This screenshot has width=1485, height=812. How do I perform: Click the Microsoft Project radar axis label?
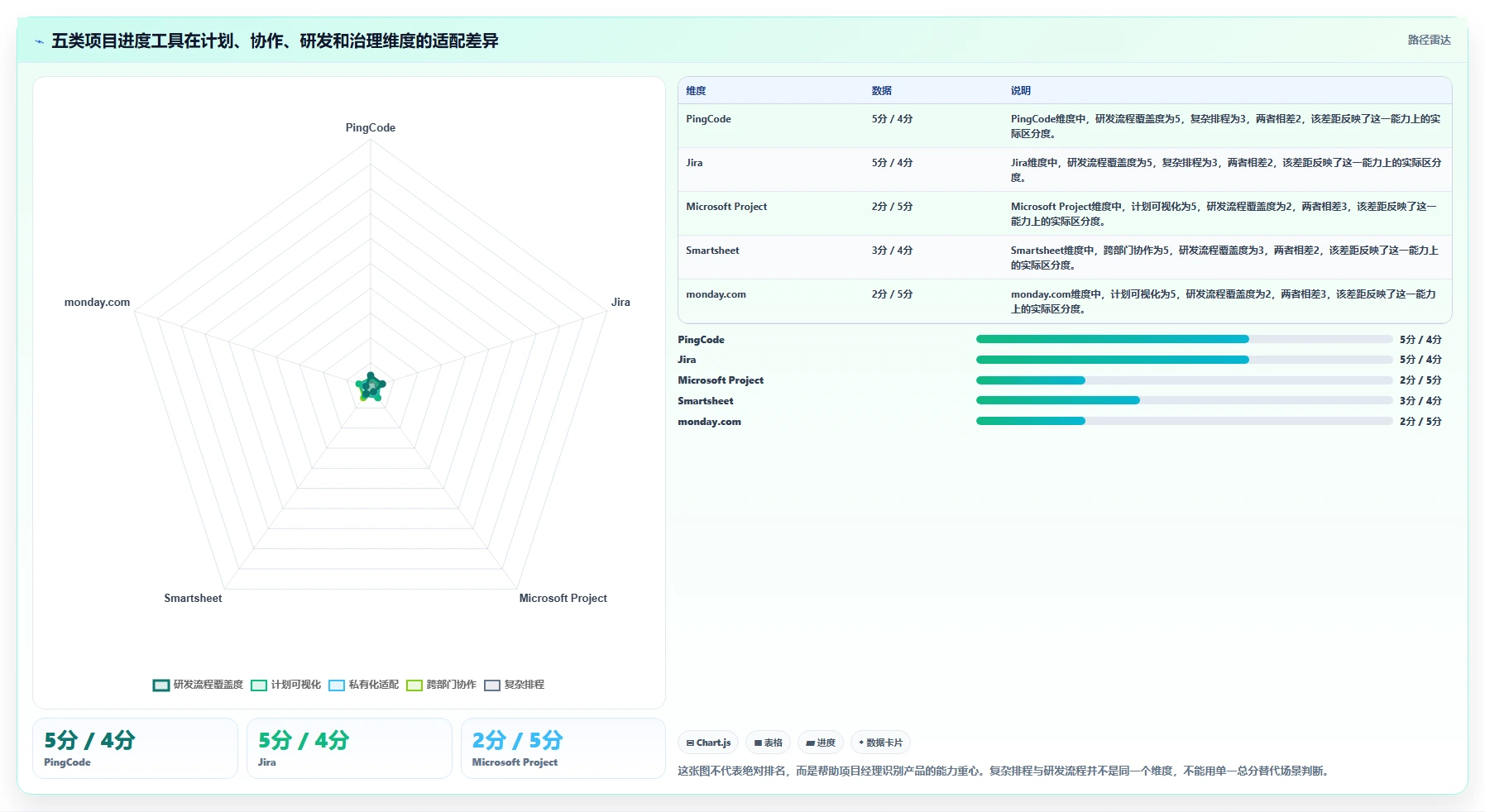coord(563,598)
